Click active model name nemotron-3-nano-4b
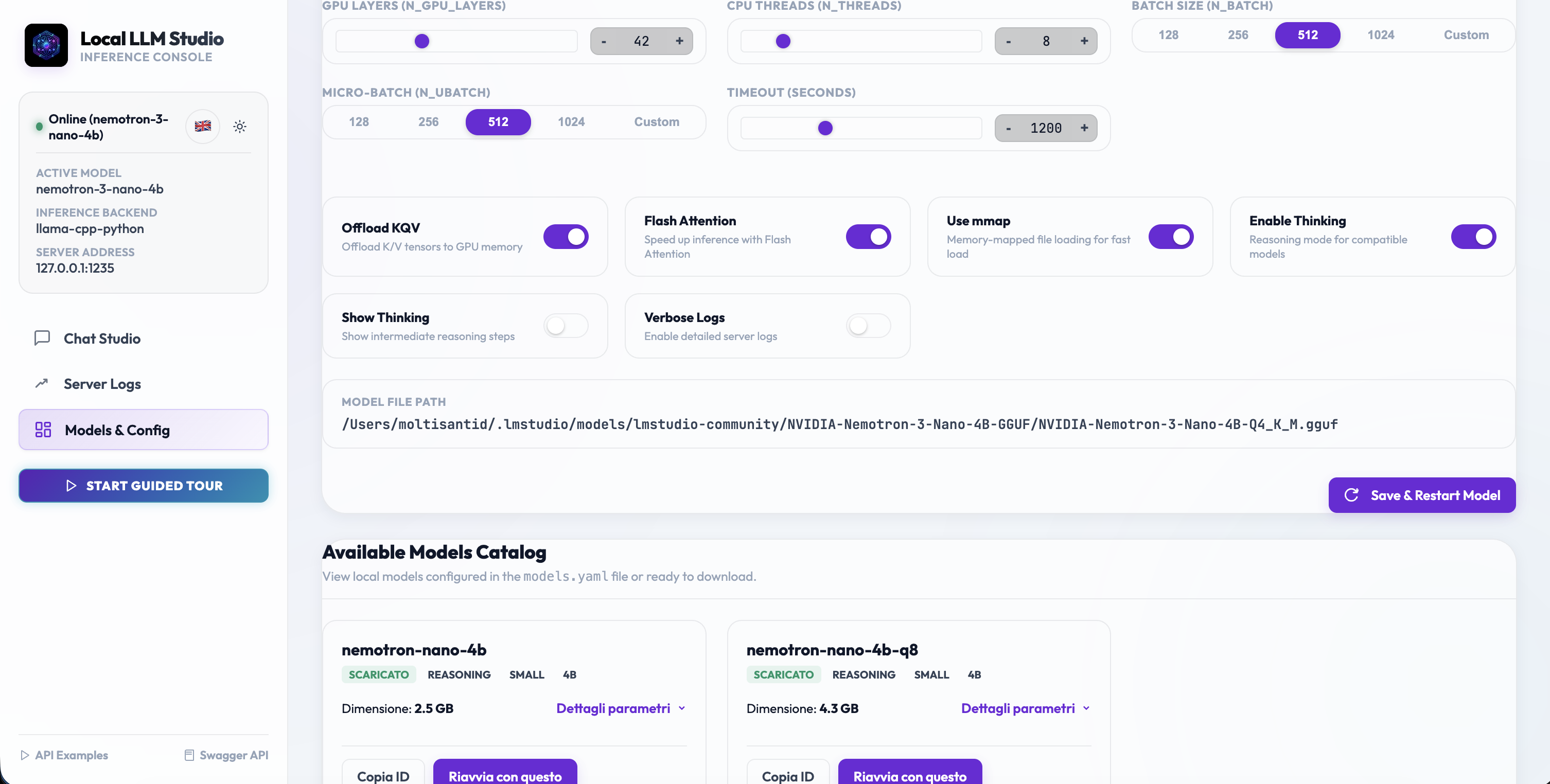Screen dimensions: 1550x784 click(x=99, y=189)
